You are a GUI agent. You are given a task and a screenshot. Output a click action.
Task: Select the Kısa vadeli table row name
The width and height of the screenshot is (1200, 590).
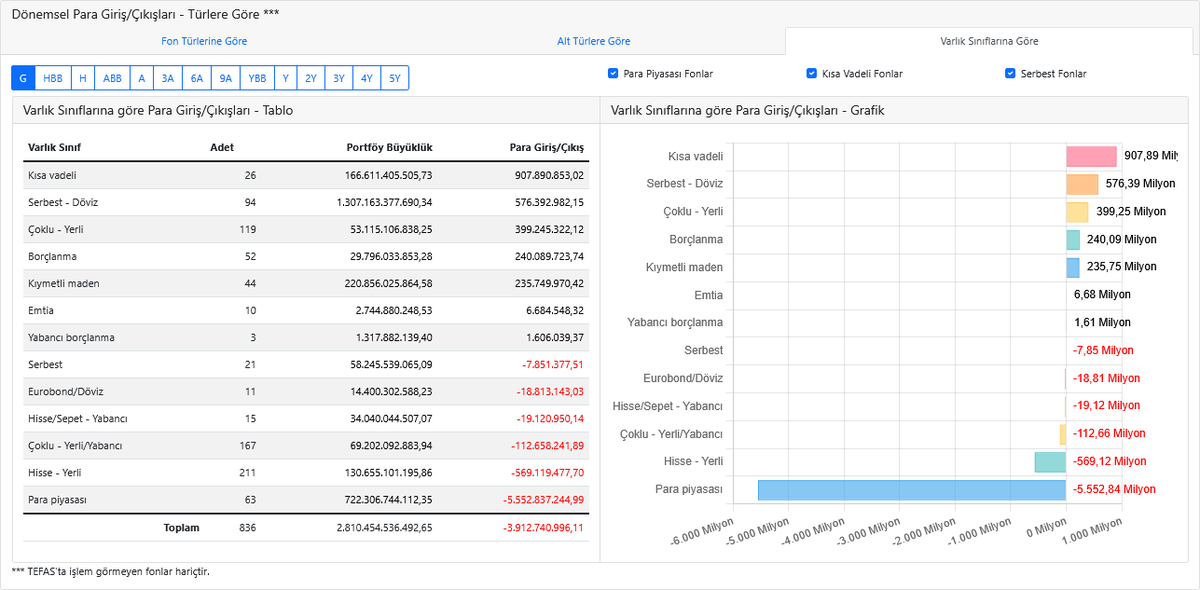click(x=52, y=175)
